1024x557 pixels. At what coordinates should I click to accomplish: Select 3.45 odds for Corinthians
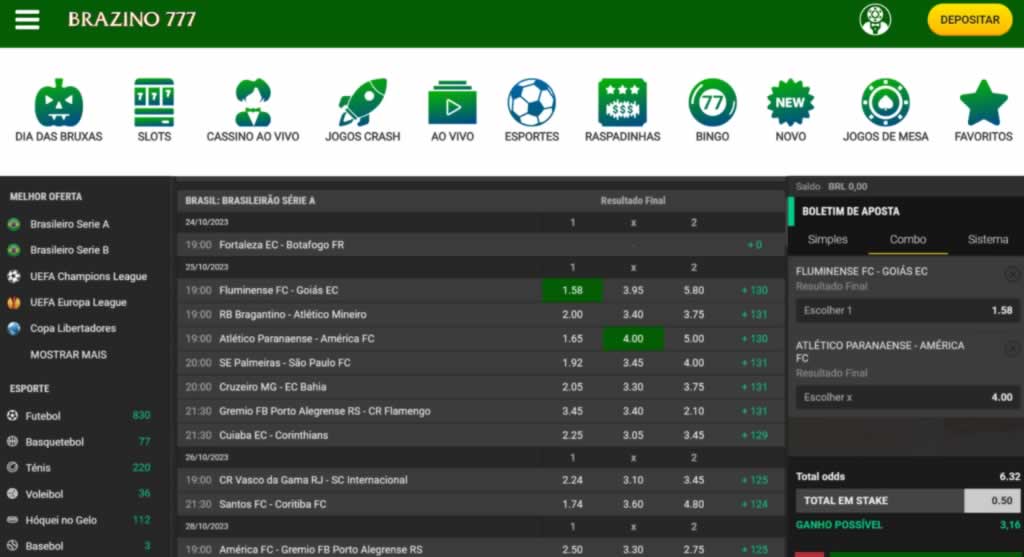694,436
